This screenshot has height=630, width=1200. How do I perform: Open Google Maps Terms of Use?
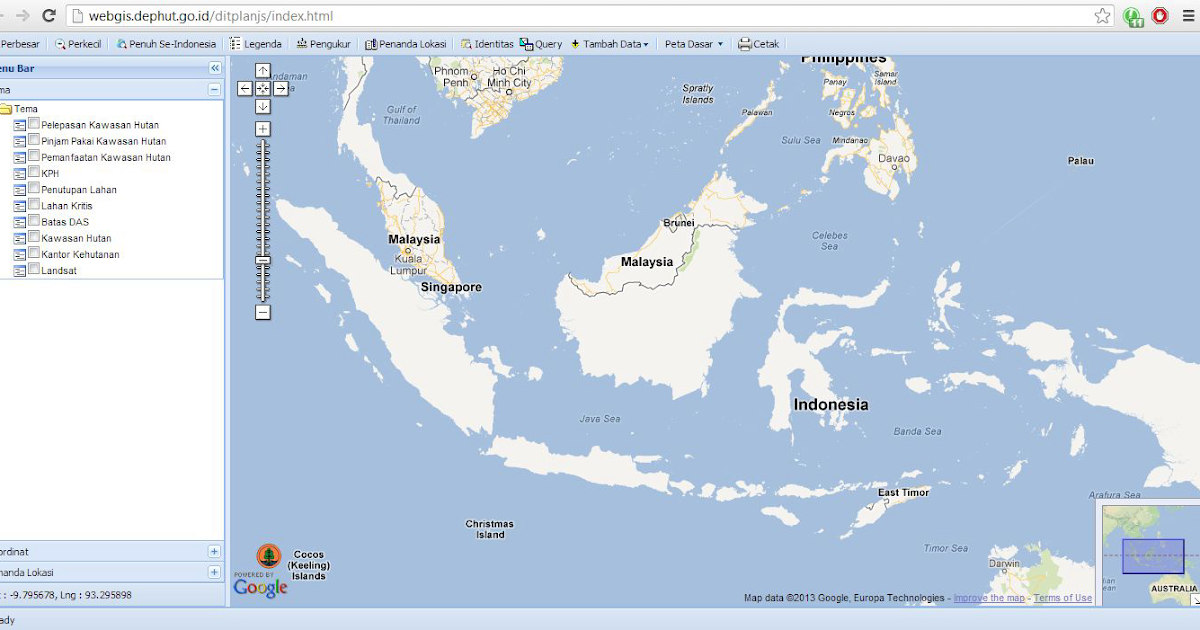(x=1063, y=597)
